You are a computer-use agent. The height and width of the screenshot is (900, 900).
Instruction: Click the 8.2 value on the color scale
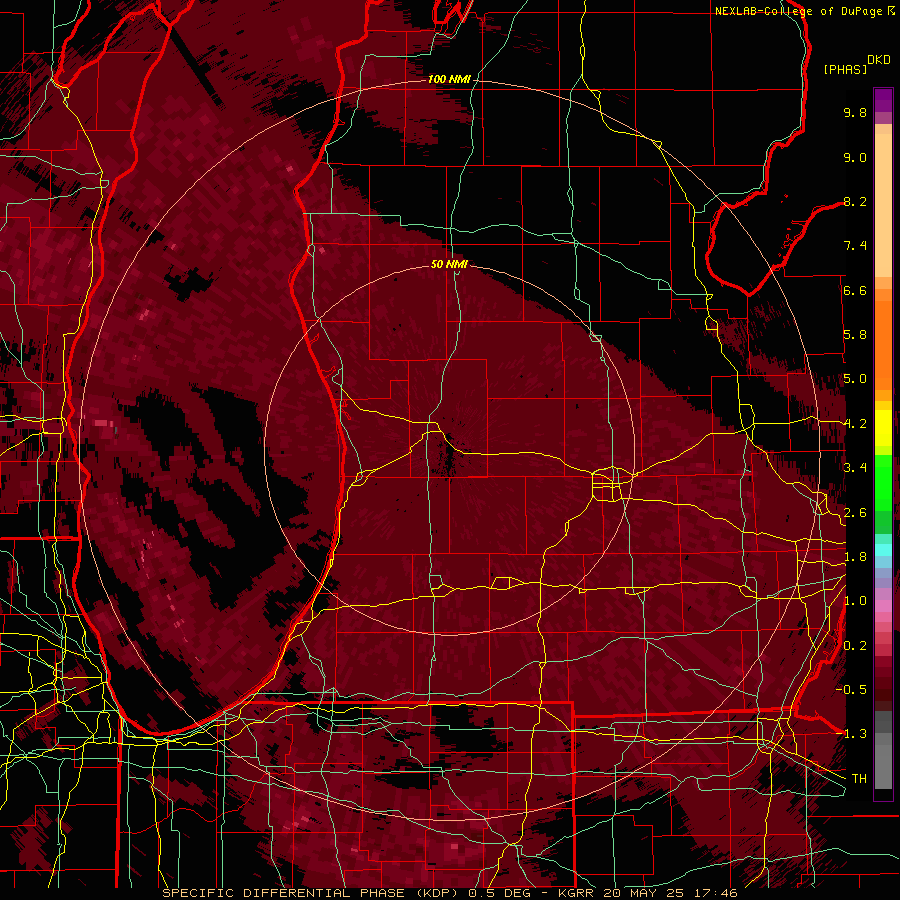855,201
